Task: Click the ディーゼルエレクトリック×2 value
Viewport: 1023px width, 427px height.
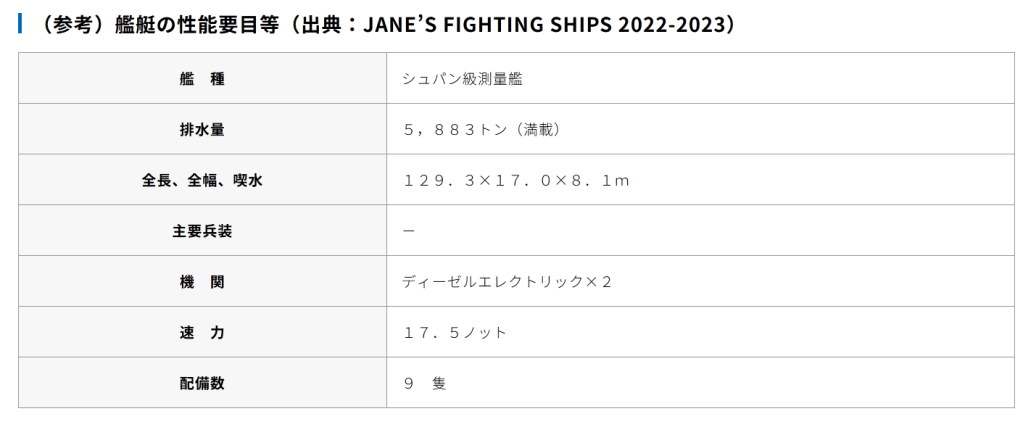Action: (x=507, y=282)
